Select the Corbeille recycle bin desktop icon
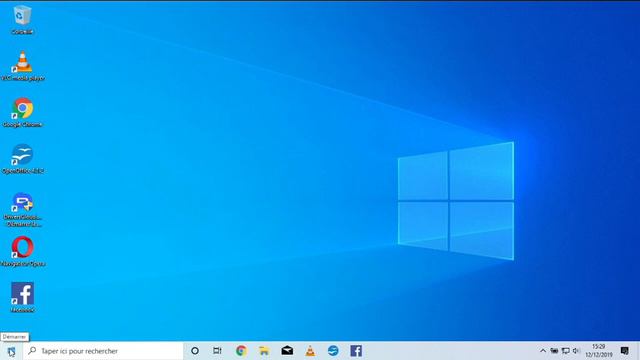This screenshot has height=360, width=640. (22, 20)
